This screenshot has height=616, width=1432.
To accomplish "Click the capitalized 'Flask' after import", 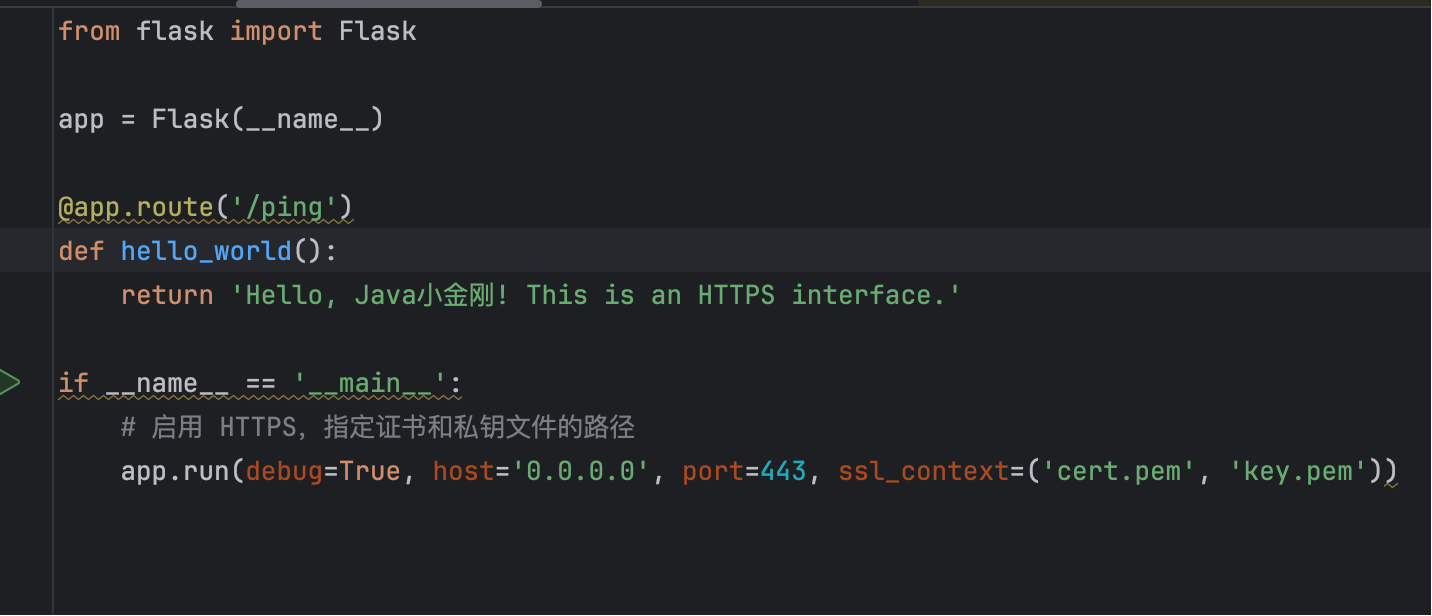I will point(378,31).
